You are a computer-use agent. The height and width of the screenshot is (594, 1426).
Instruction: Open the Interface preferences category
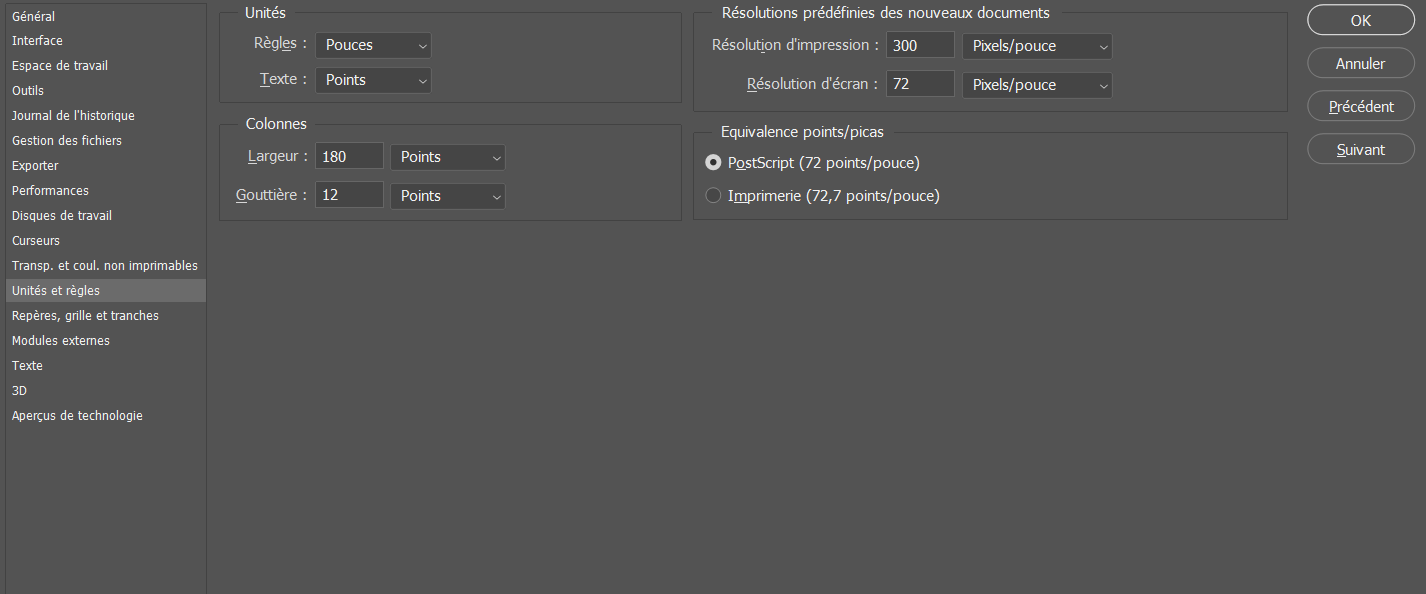click(37, 41)
